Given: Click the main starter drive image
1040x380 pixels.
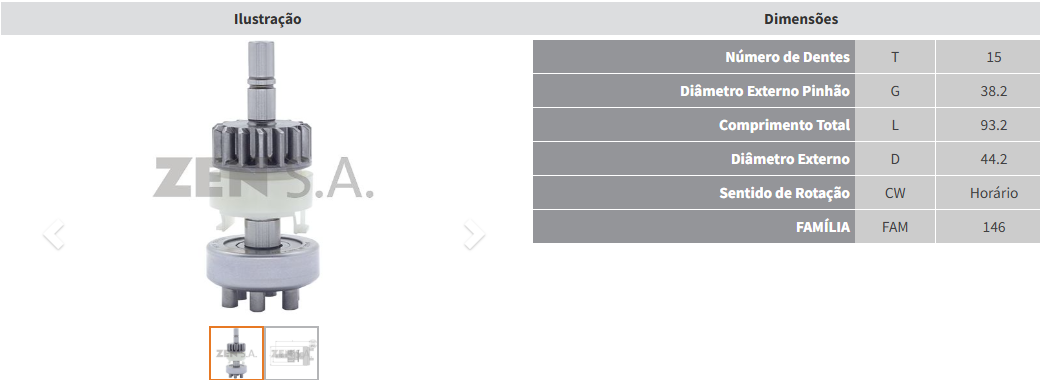Looking at the screenshot, I should (x=263, y=176).
